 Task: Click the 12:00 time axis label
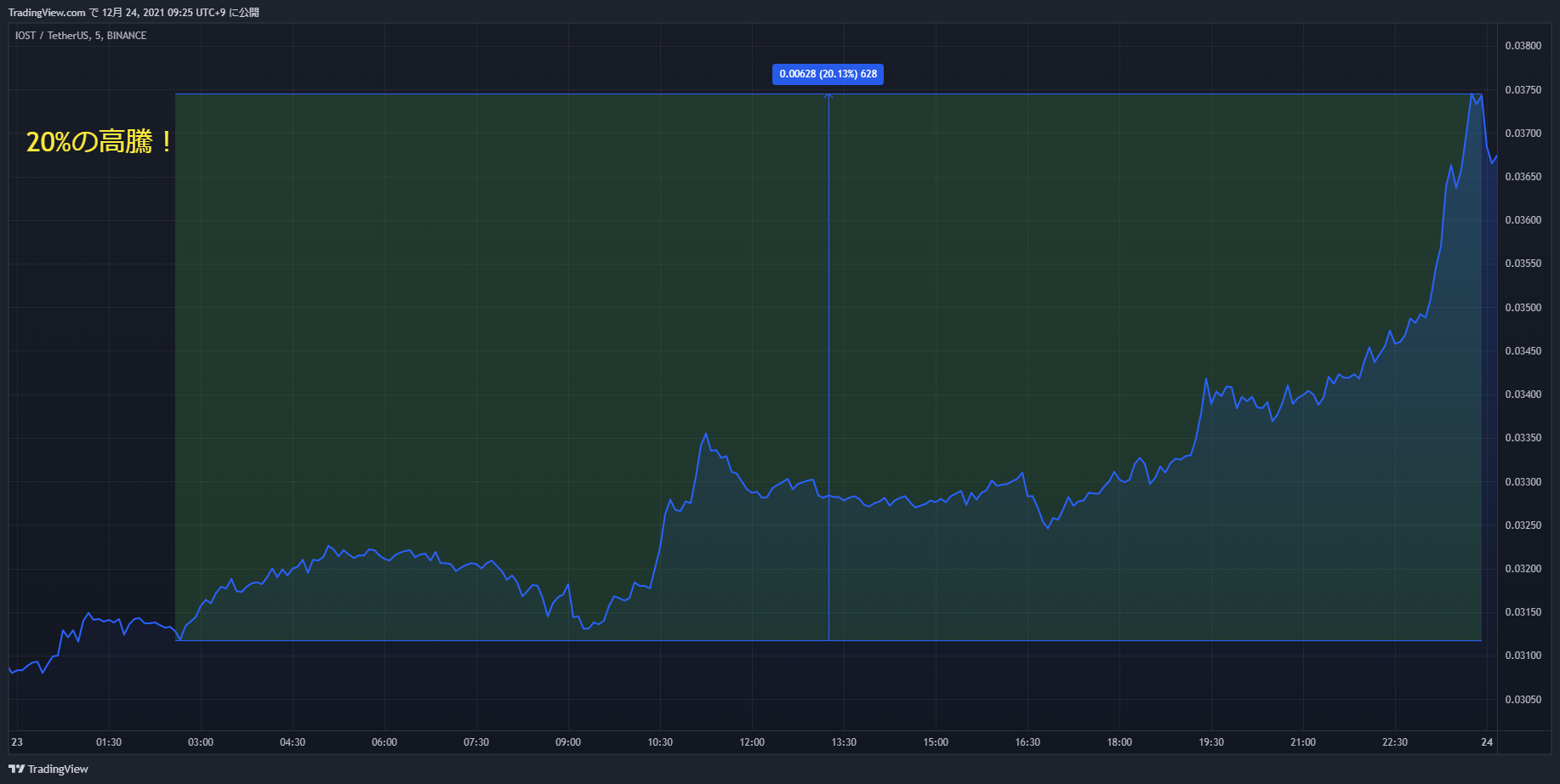752,742
